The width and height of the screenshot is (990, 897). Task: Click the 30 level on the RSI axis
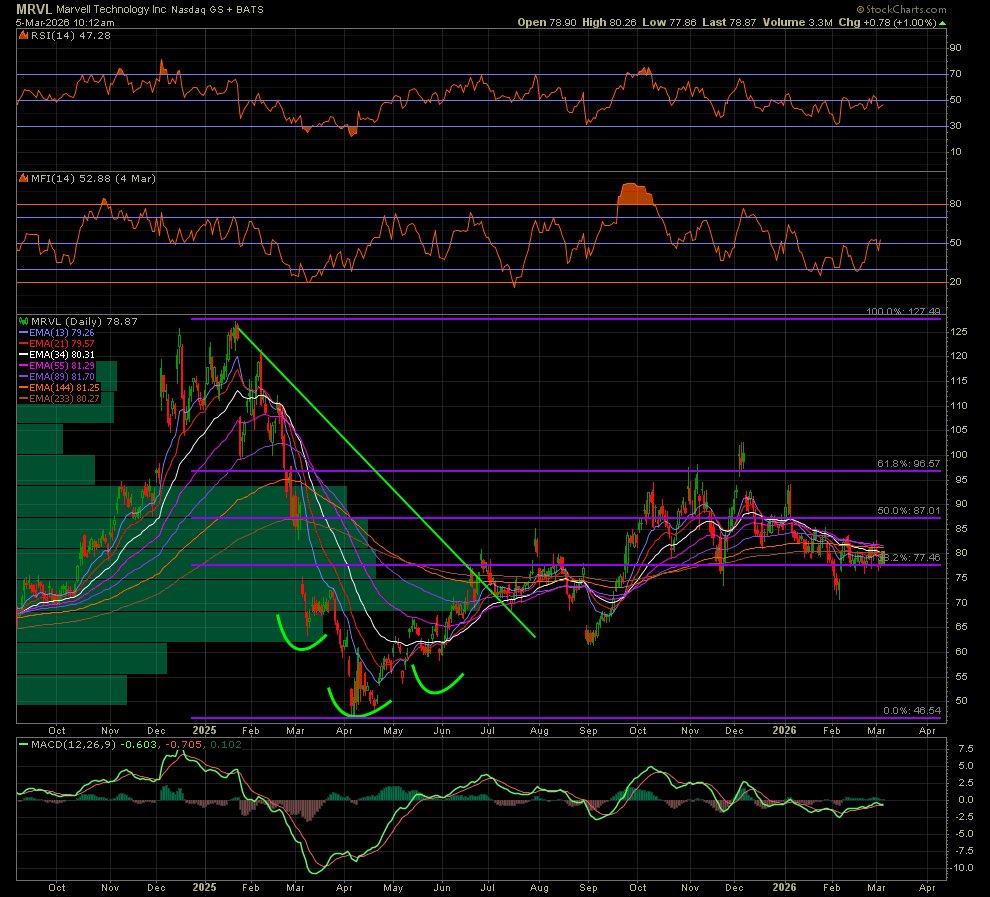point(955,126)
